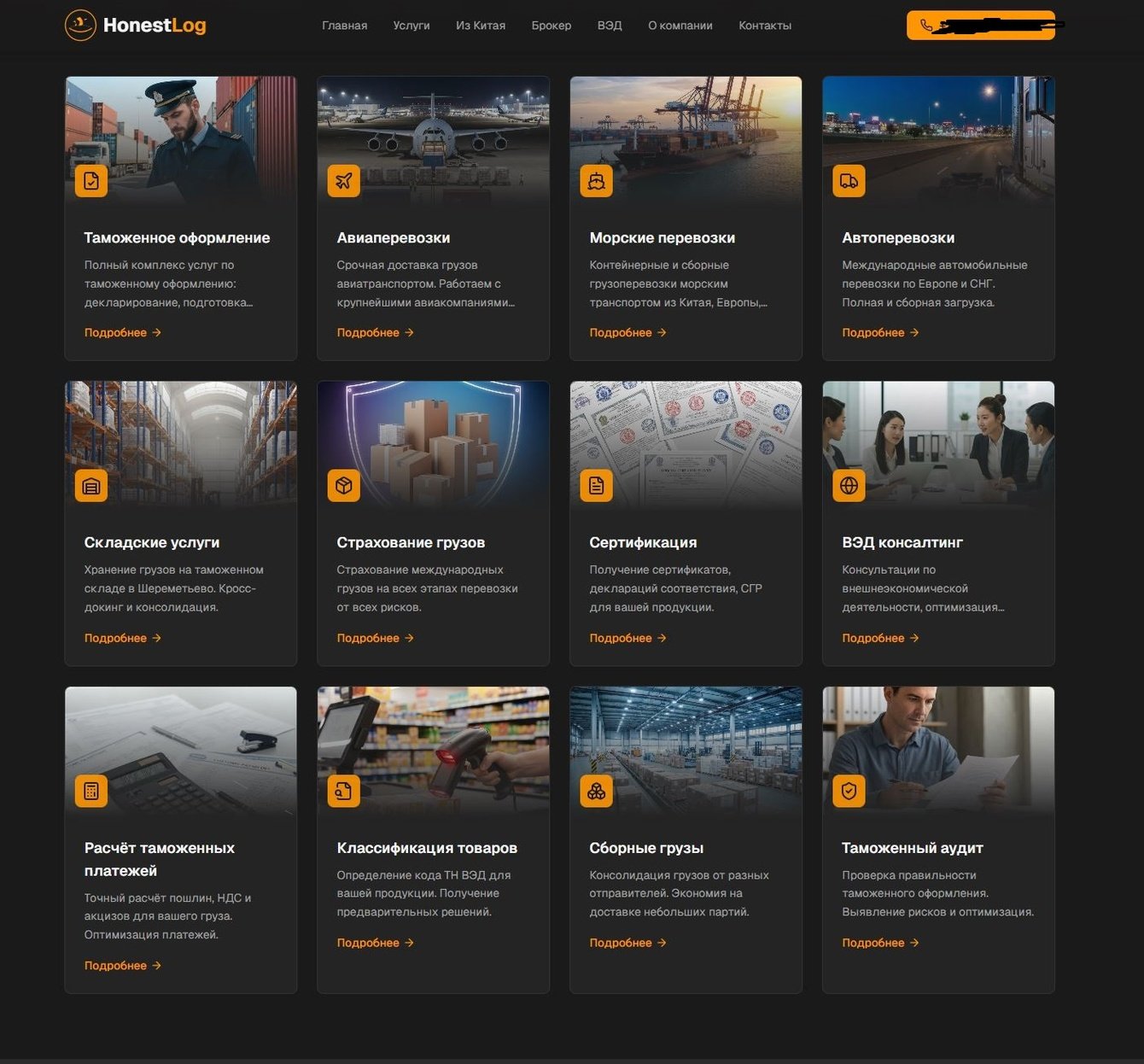This screenshot has height=1064, width=1144.
Task: Select Брокер in the top navigation
Action: pos(552,26)
